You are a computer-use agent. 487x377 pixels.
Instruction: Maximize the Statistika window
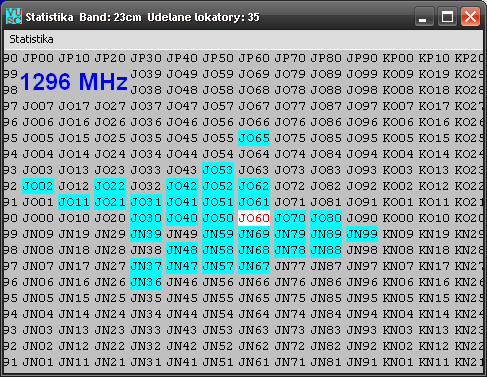point(447,16)
